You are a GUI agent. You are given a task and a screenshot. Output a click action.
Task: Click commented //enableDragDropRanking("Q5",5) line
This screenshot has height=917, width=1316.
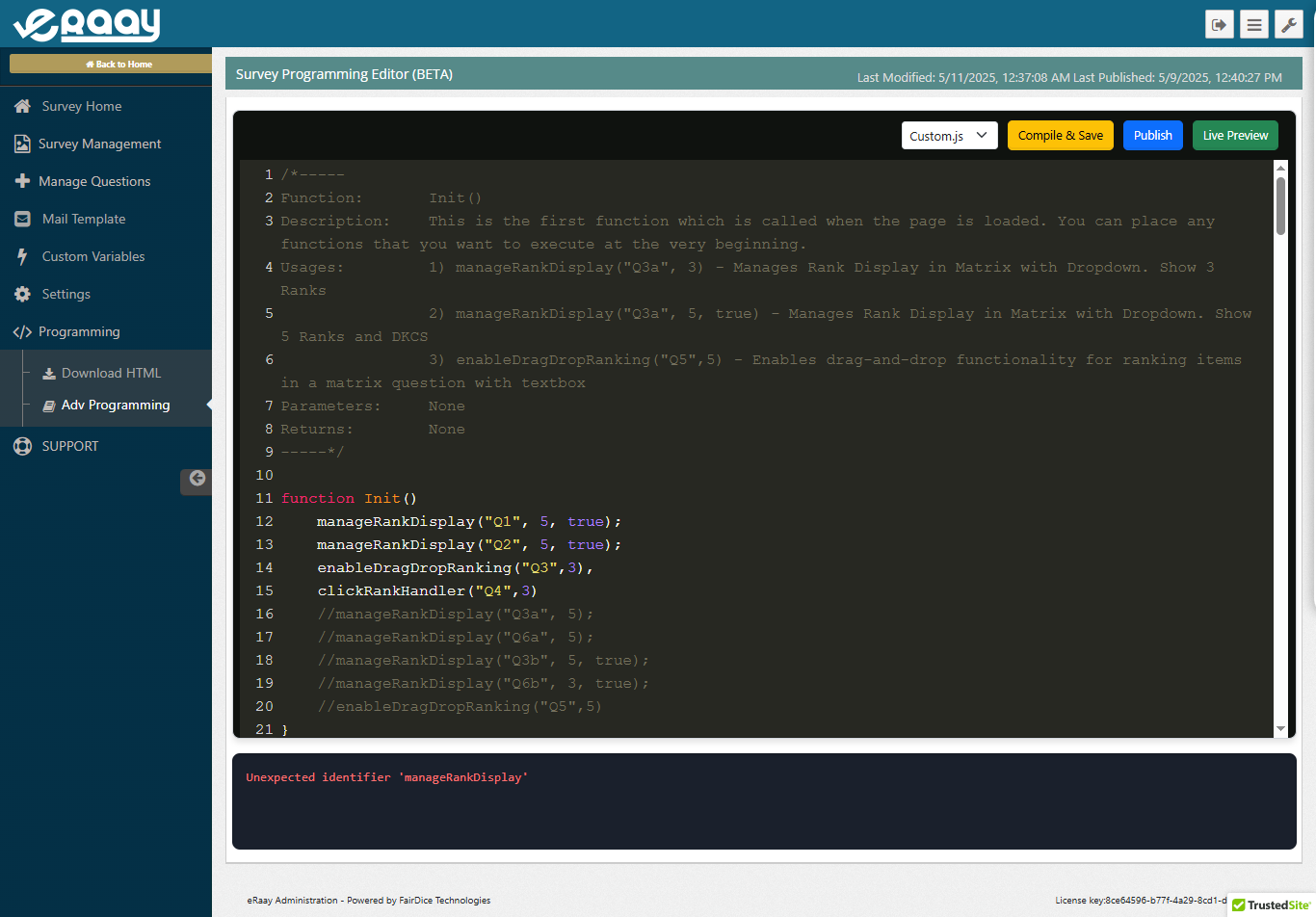(x=460, y=706)
